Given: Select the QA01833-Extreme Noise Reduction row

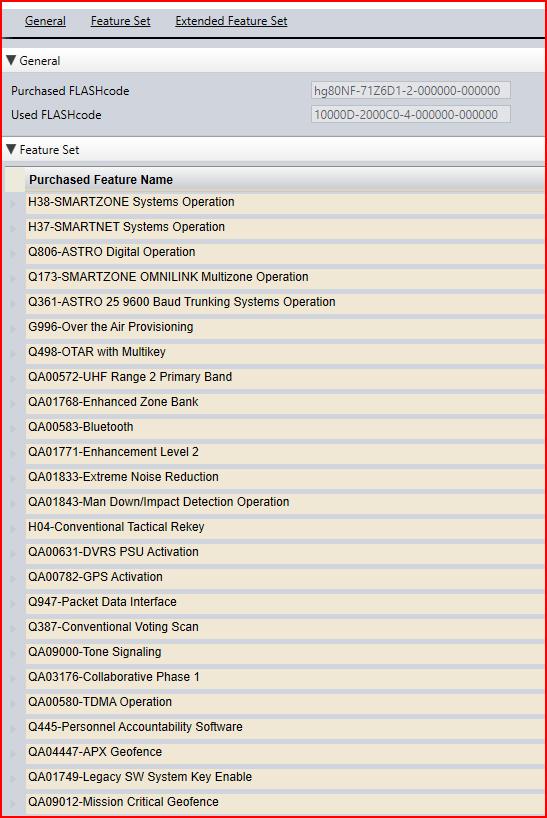Looking at the screenshot, I should click(x=284, y=477).
